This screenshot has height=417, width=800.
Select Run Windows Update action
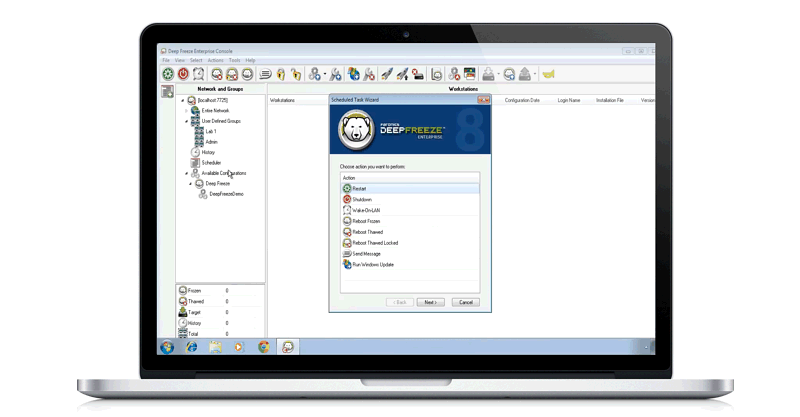click(410, 264)
